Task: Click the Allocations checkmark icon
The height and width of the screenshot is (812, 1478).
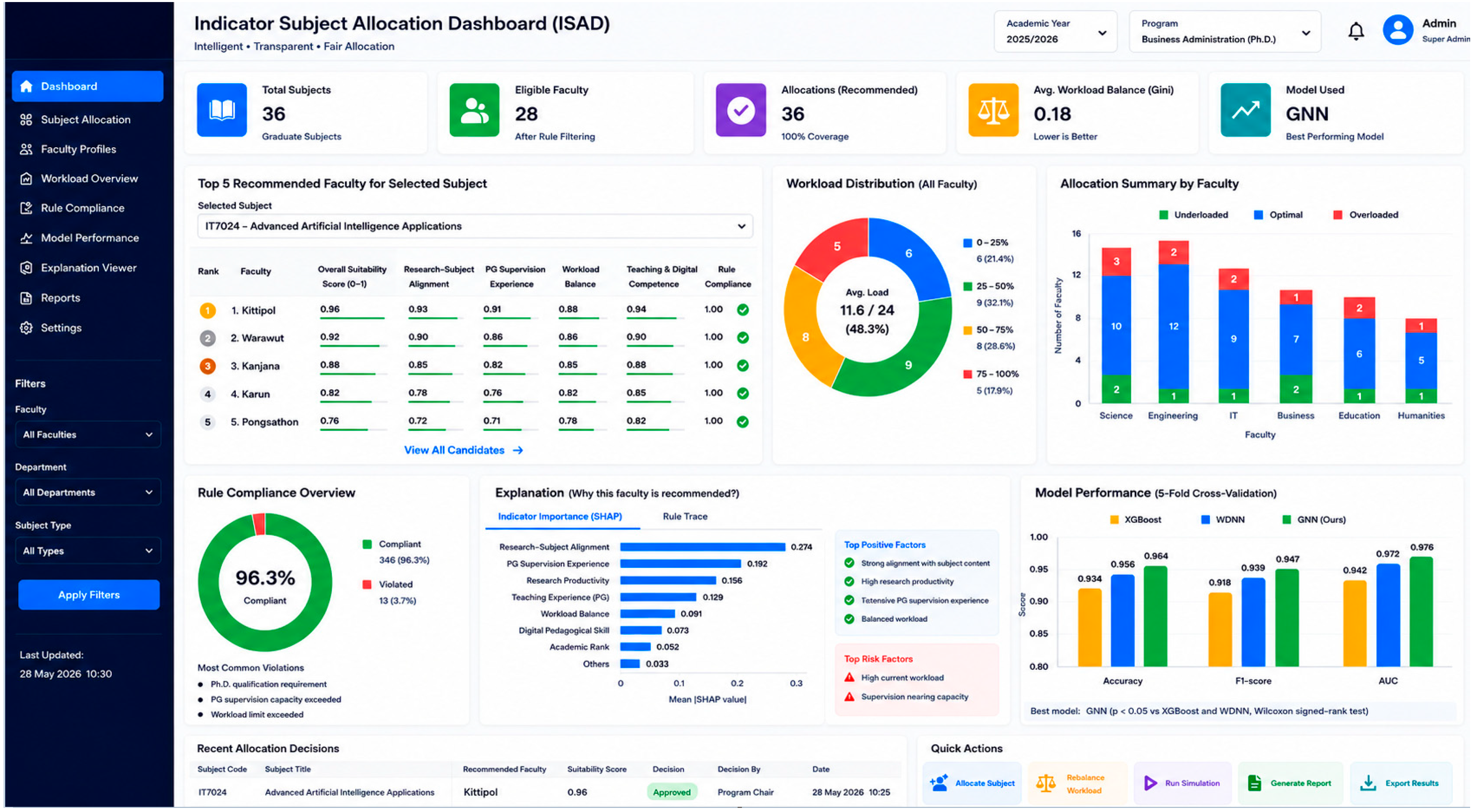Action: click(x=740, y=110)
